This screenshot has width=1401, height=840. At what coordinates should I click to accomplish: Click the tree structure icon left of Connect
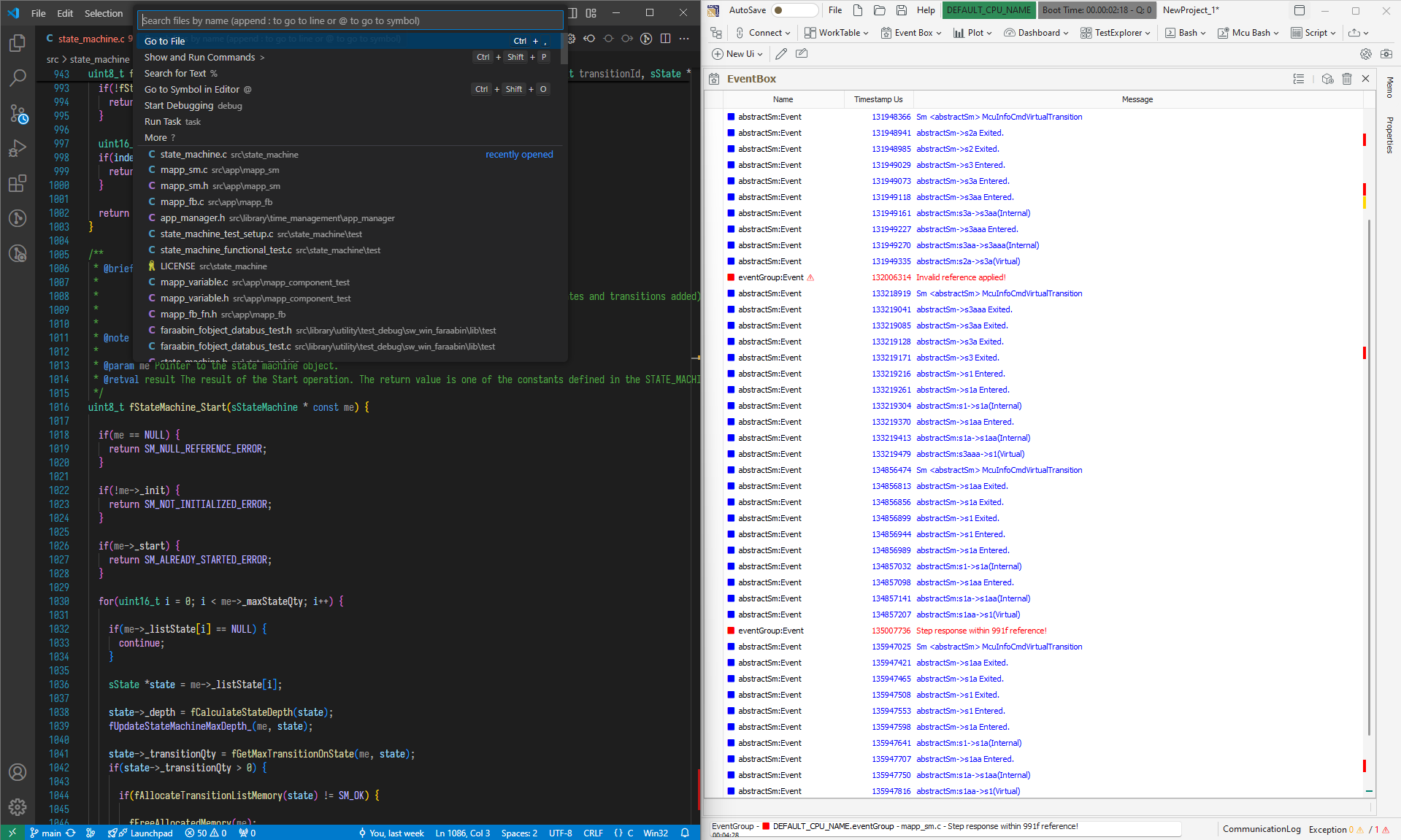coord(716,33)
